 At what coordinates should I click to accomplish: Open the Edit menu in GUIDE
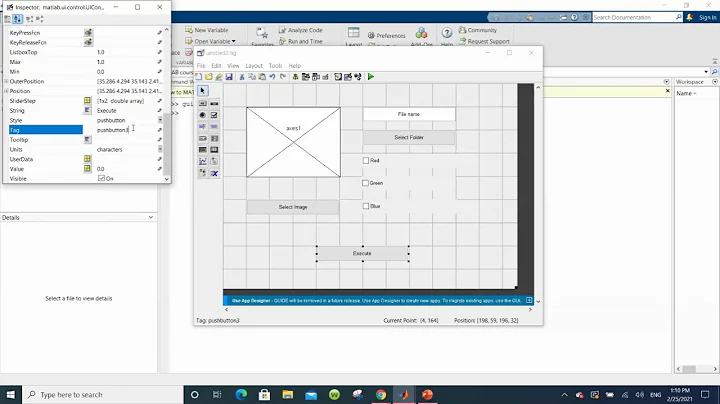pos(216,66)
